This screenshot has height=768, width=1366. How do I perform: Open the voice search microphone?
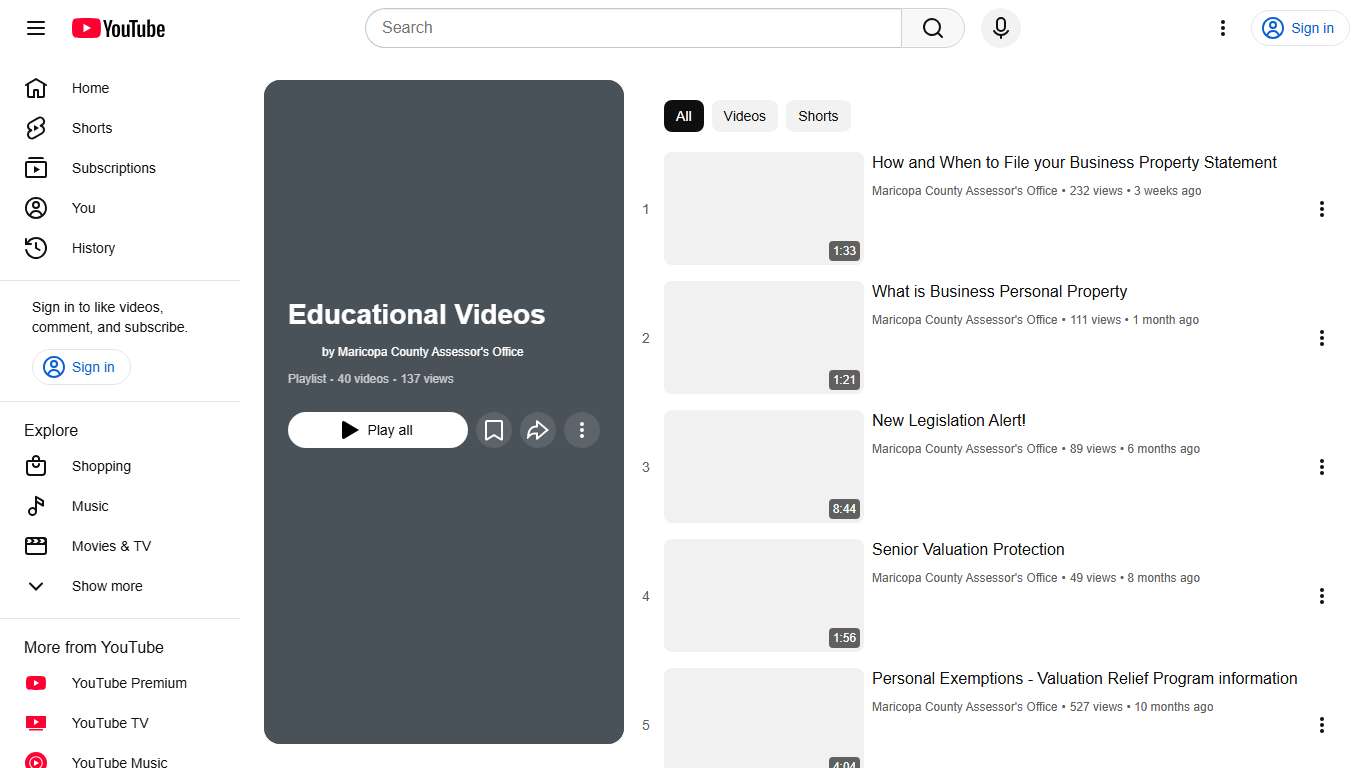(x=1000, y=28)
